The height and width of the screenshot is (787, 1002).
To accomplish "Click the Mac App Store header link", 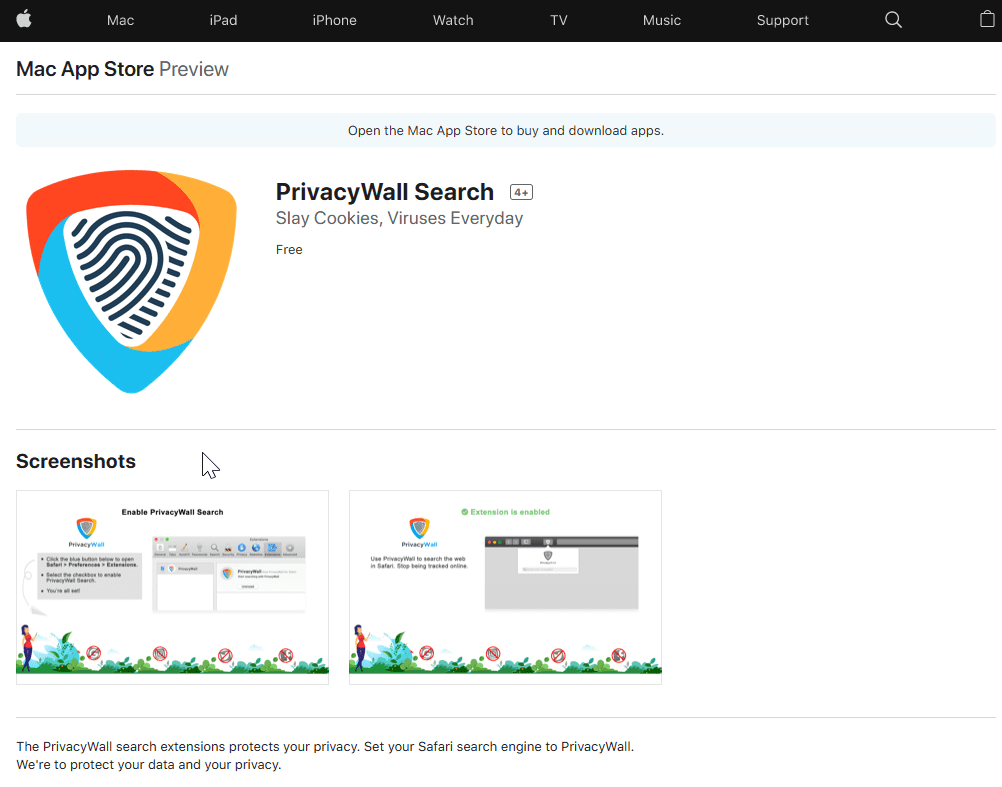I will tap(85, 69).
